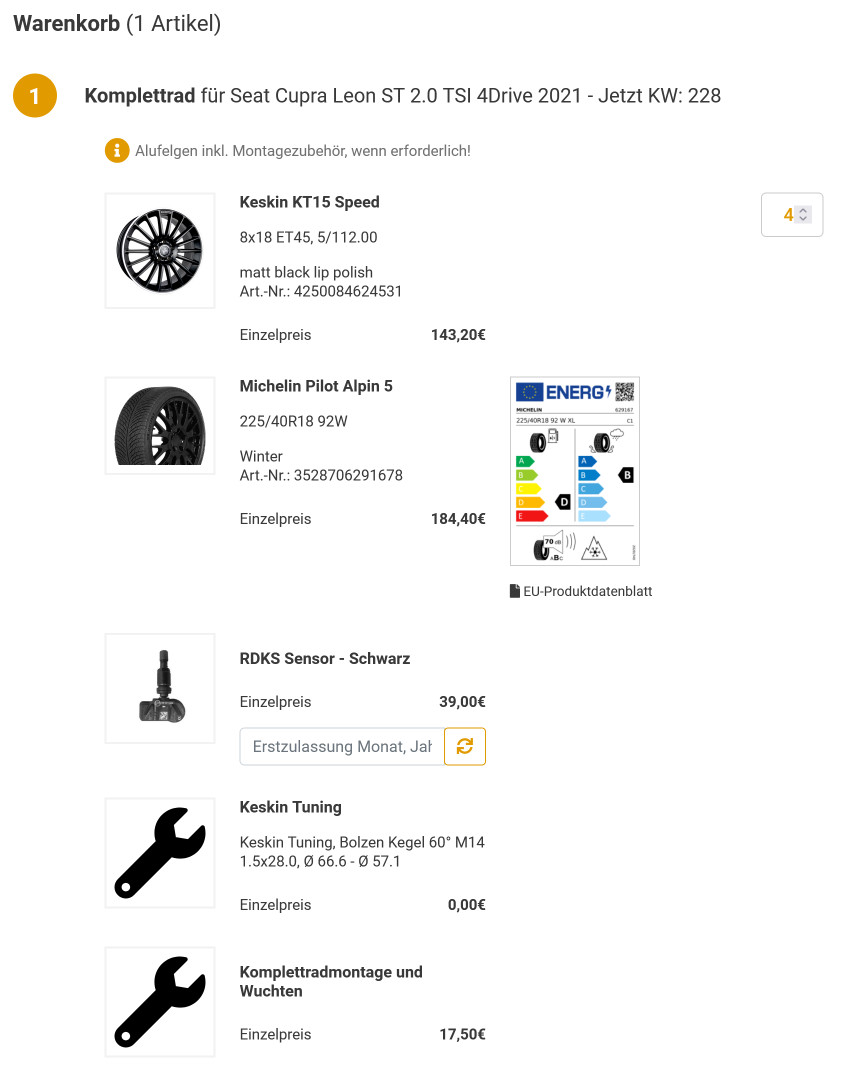Click the Michelin Pilot Alpin 5 tyre thumbnail

pos(160,426)
